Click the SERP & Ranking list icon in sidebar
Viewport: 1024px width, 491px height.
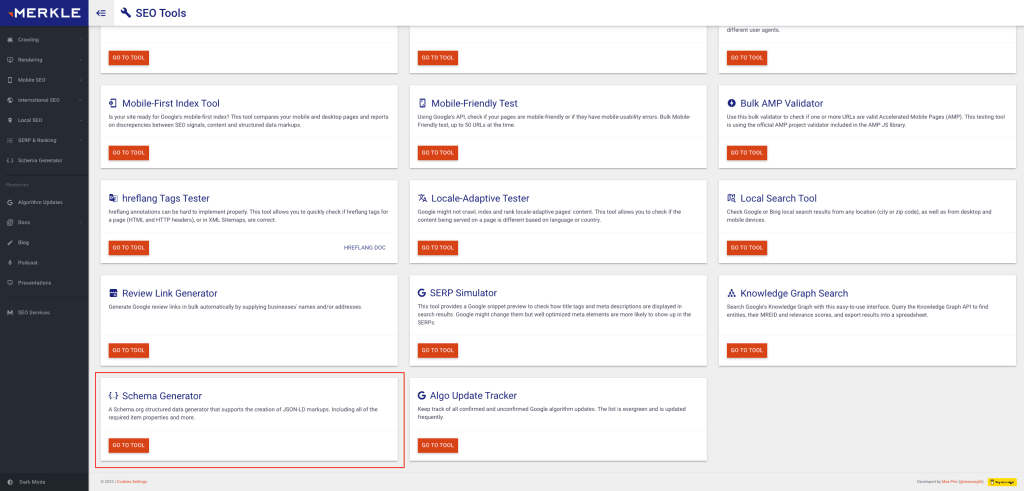(x=10, y=140)
